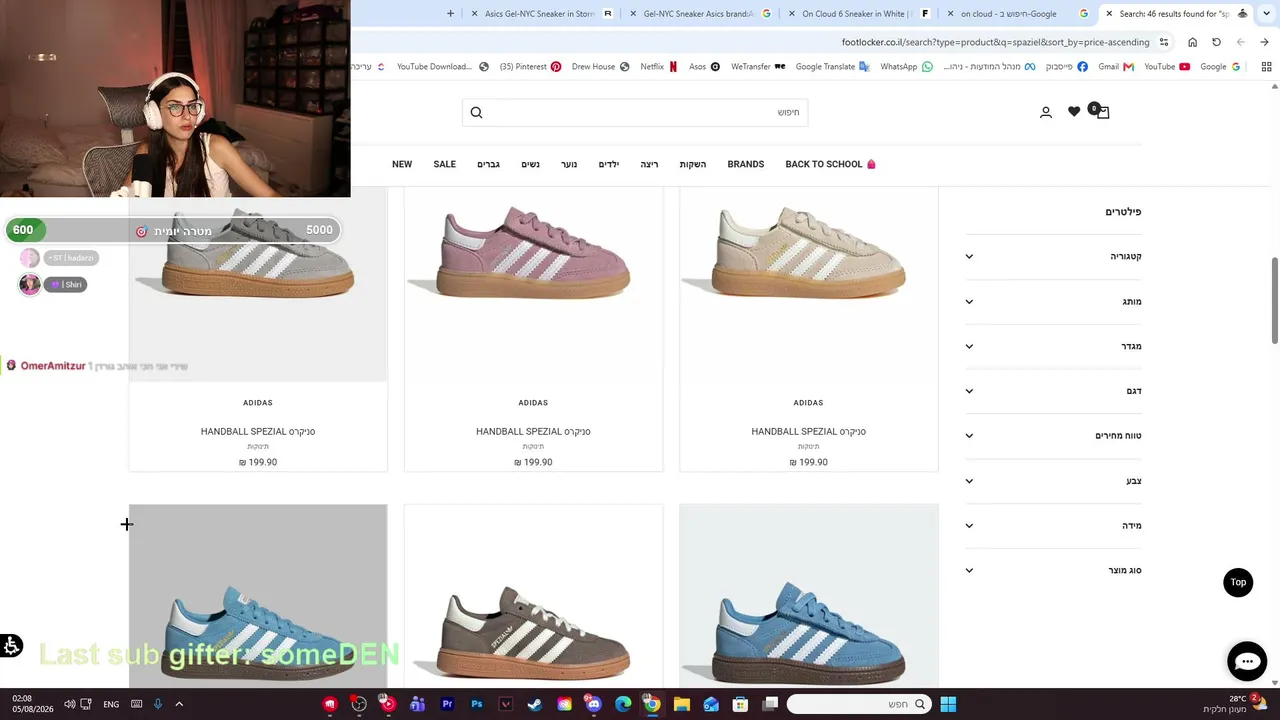Open a new browser tab

(x=450, y=14)
